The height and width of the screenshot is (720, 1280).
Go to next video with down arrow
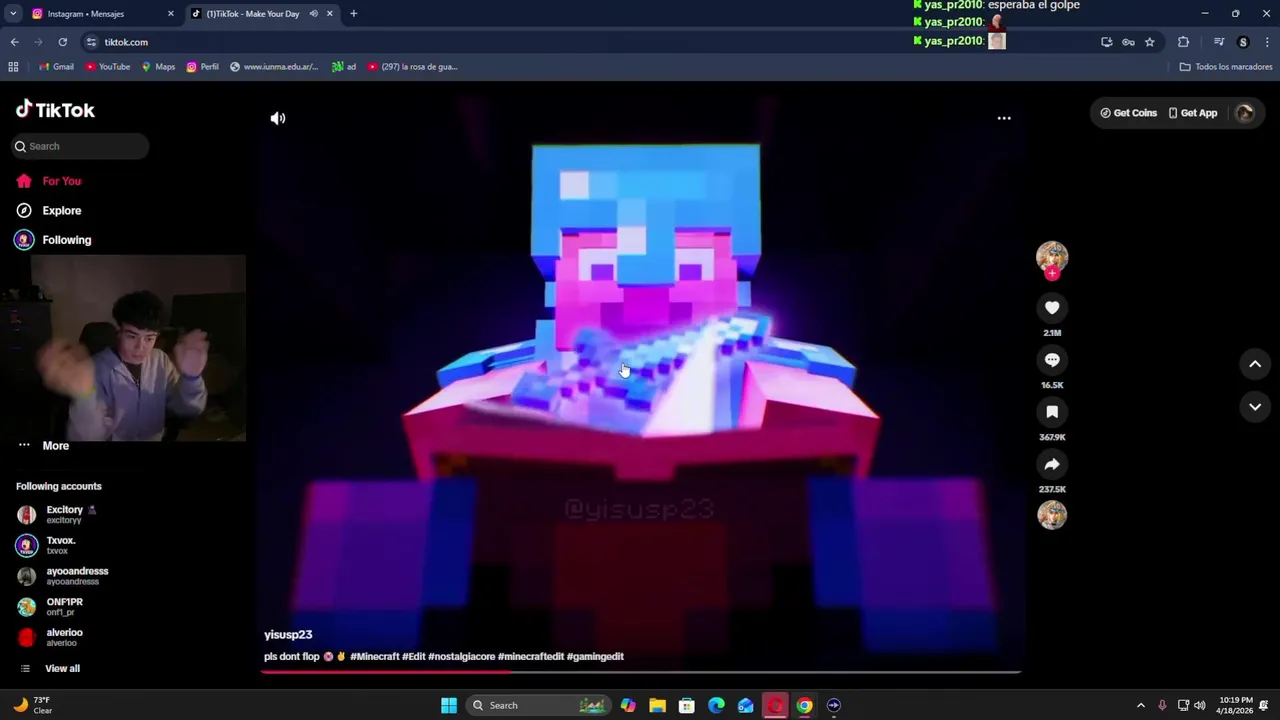point(1255,407)
